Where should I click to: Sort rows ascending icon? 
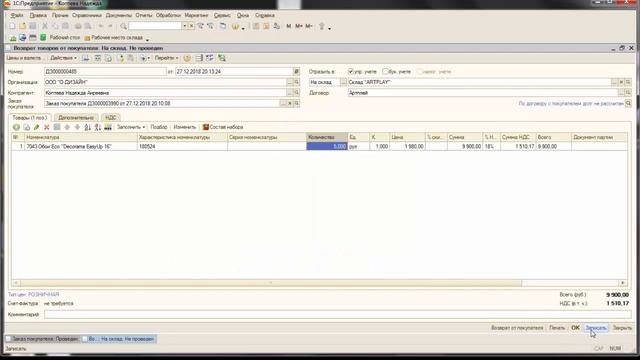(87, 127)
